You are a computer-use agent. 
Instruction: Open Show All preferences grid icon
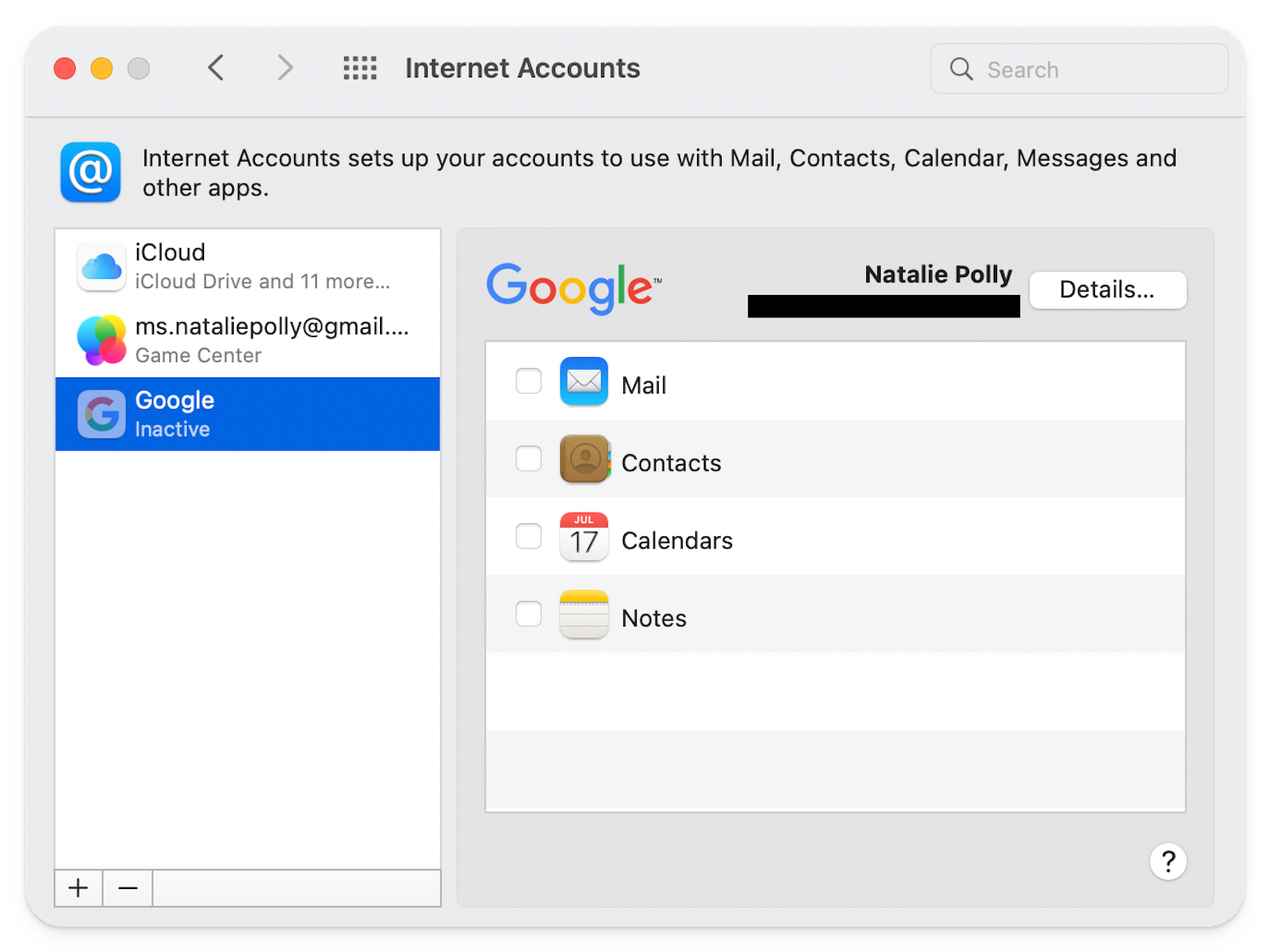[359, 68]
